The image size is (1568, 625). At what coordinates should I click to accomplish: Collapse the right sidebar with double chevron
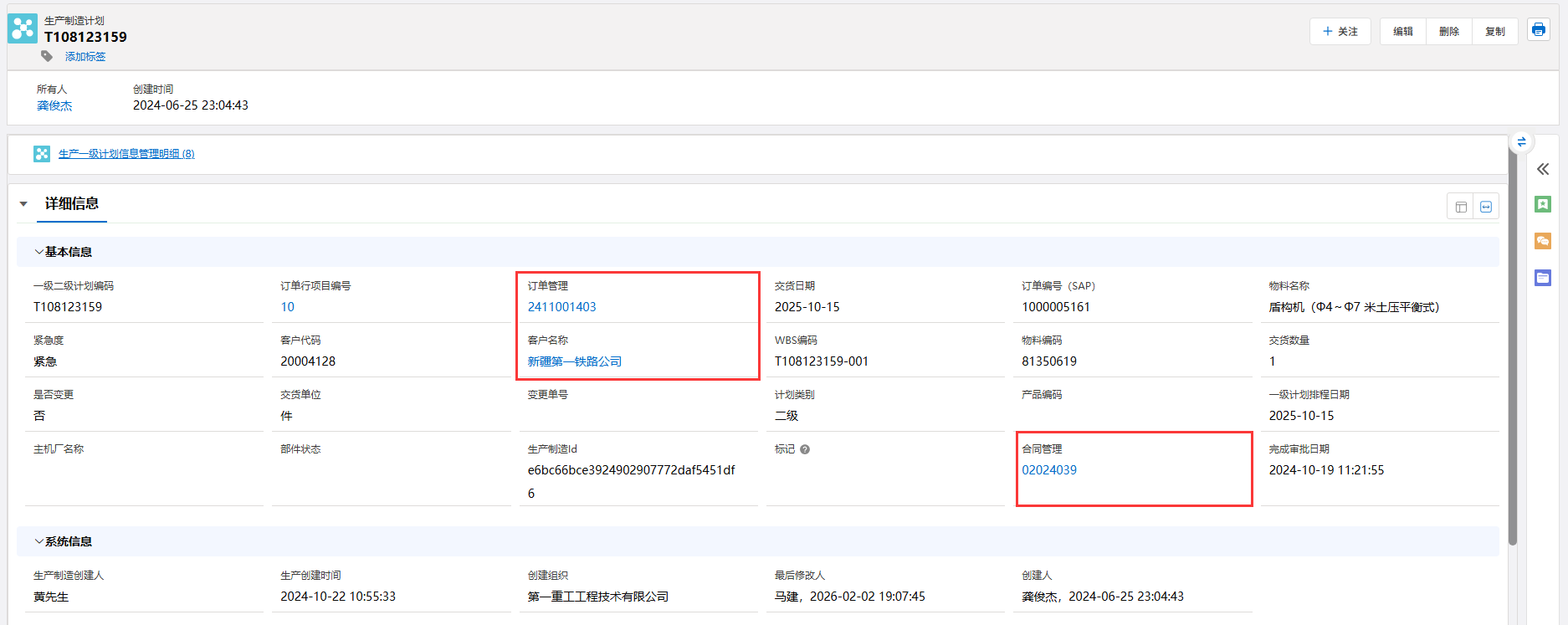tap(1543, 169)
